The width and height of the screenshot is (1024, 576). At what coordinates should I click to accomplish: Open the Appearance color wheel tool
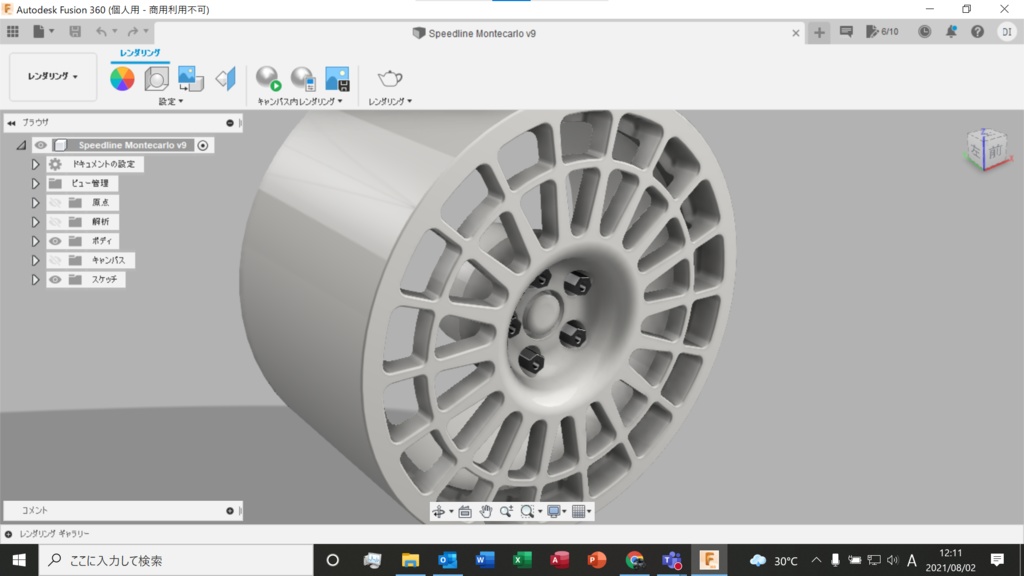122,78
